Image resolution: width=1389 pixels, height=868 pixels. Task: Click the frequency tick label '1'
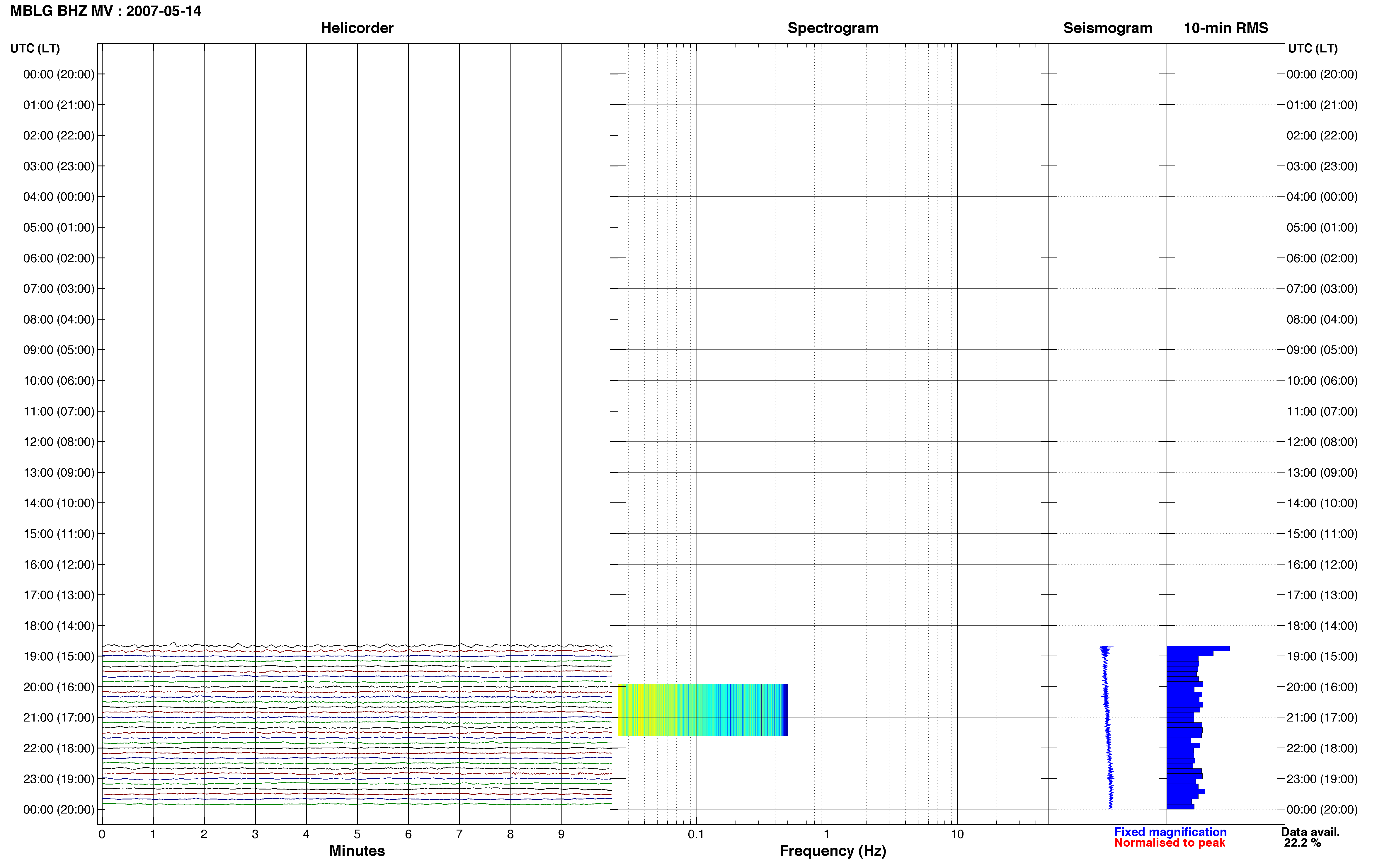pos(826,834)
